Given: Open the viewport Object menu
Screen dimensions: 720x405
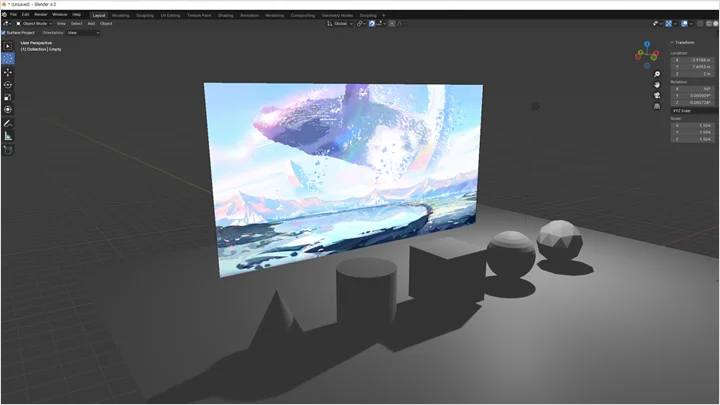Looking at the screenshot, I should point(106,23).
